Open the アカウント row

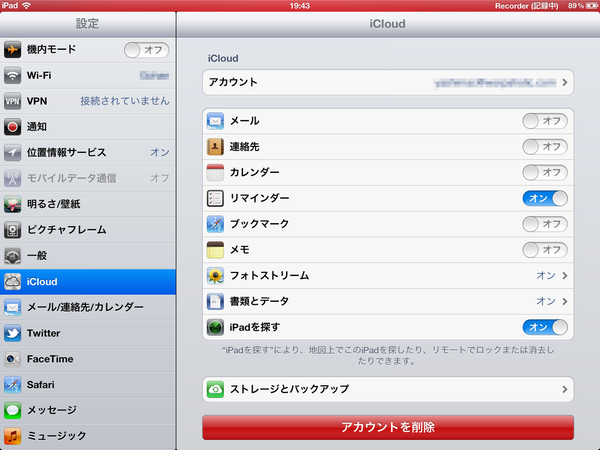pos(388,82)
